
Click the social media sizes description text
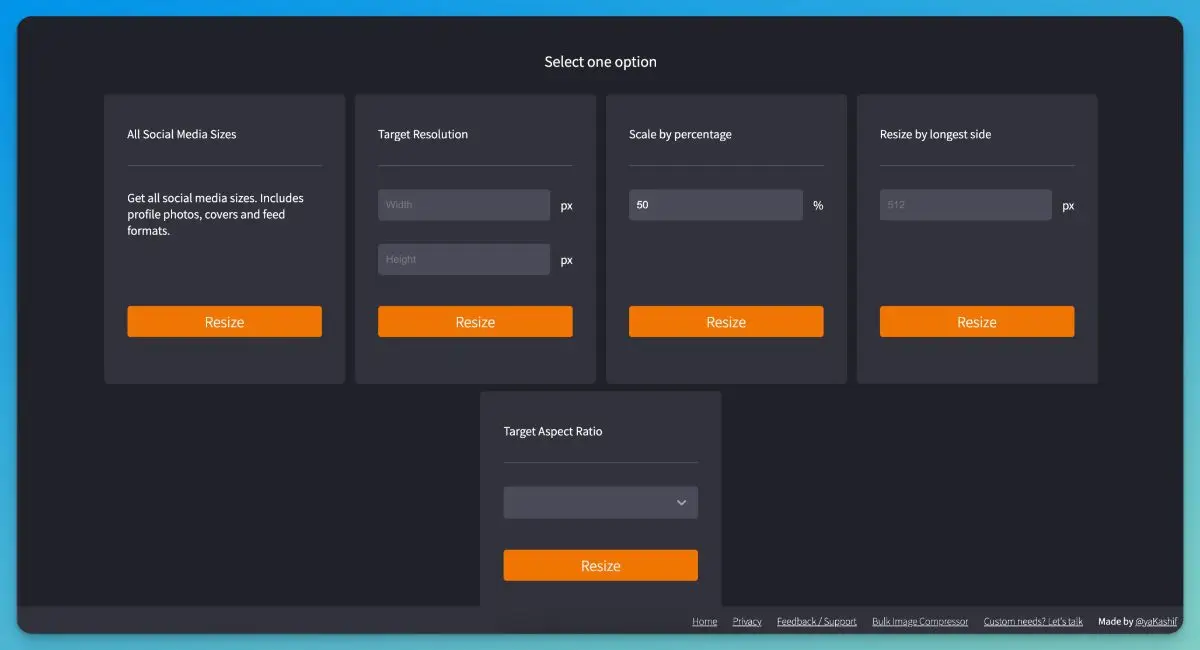pos(215,214)
